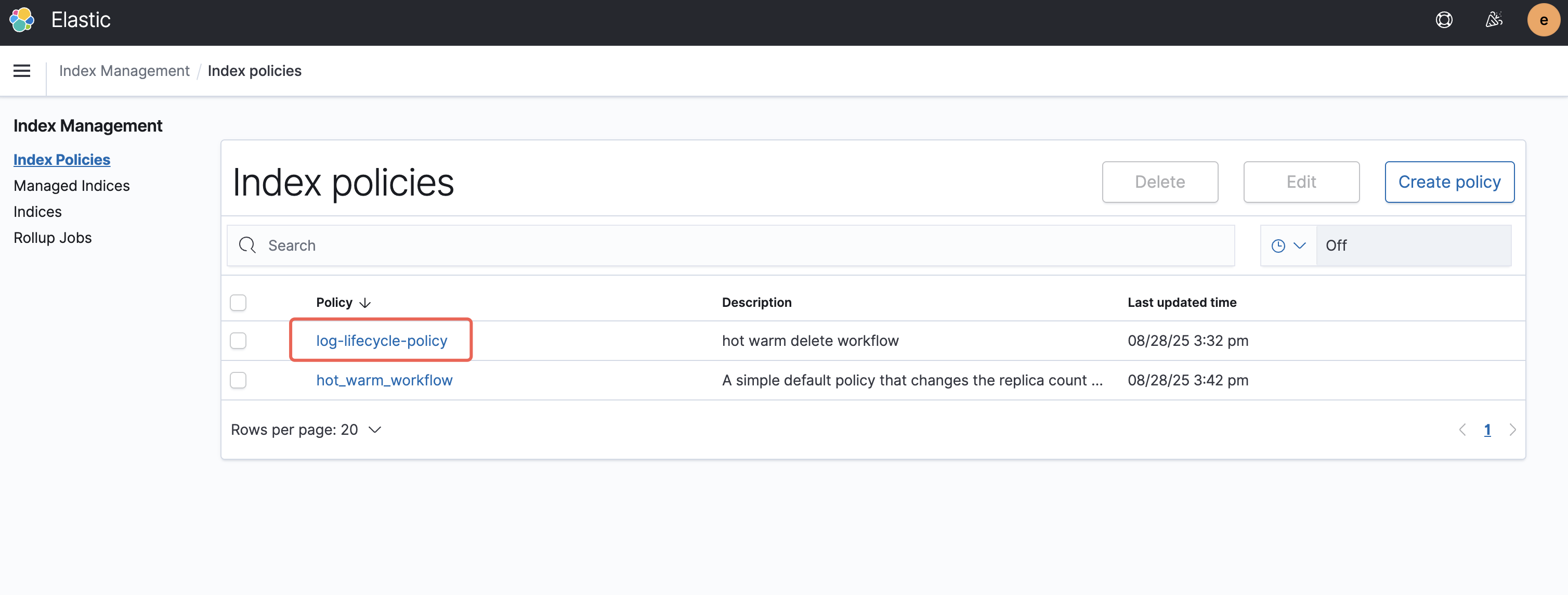
Task: Open the hamburger navigation menu
Action: coord(22,71)
